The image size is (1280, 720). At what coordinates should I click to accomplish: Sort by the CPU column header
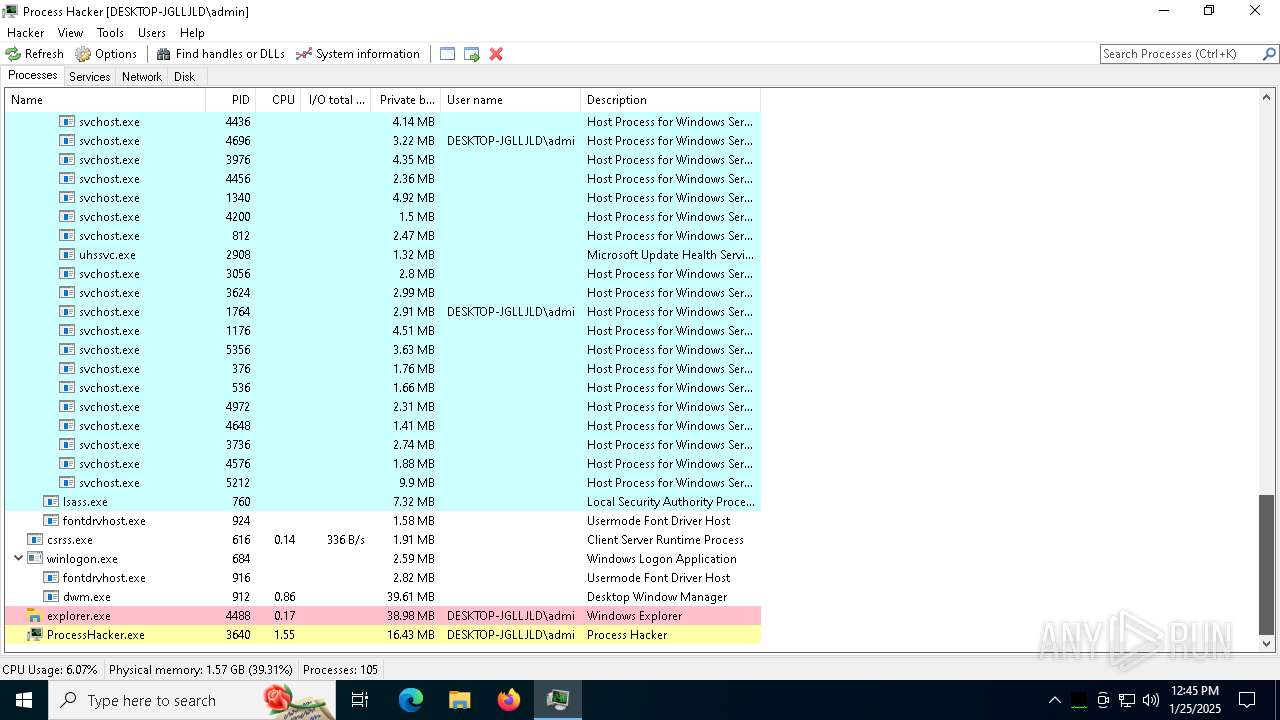[278, 100]
